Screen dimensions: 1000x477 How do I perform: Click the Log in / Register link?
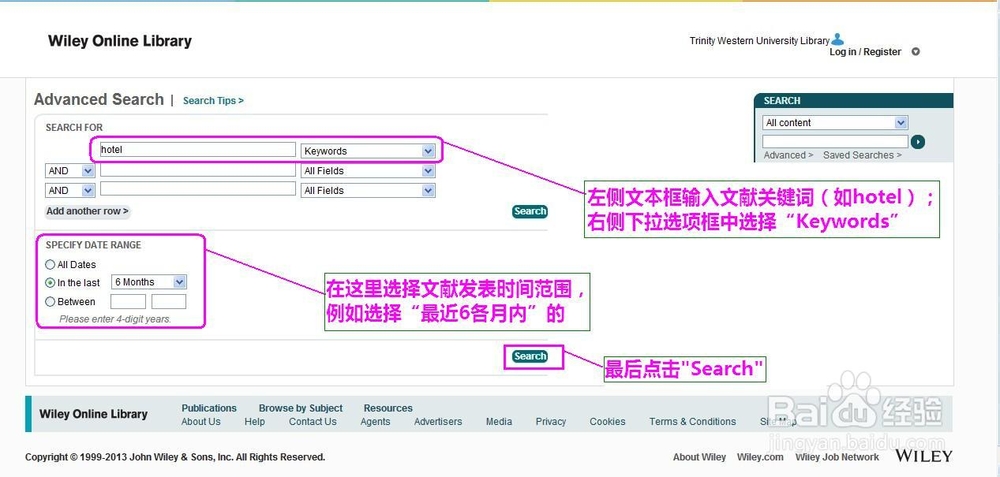[865, 52]
